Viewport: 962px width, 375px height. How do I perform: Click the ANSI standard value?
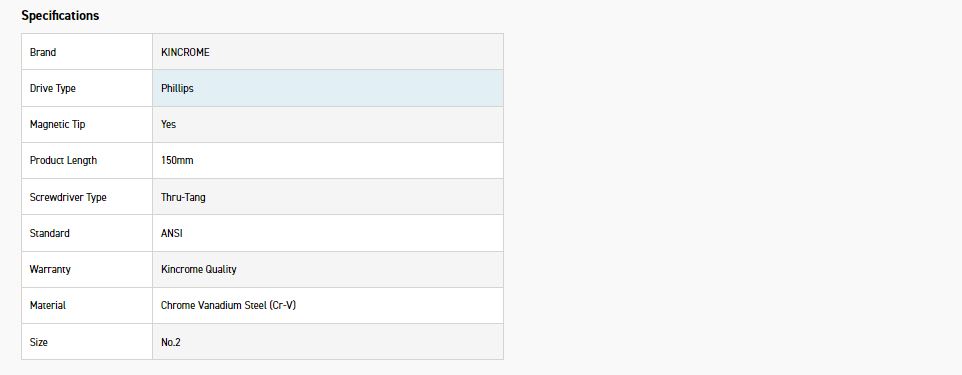coord(172,233)
